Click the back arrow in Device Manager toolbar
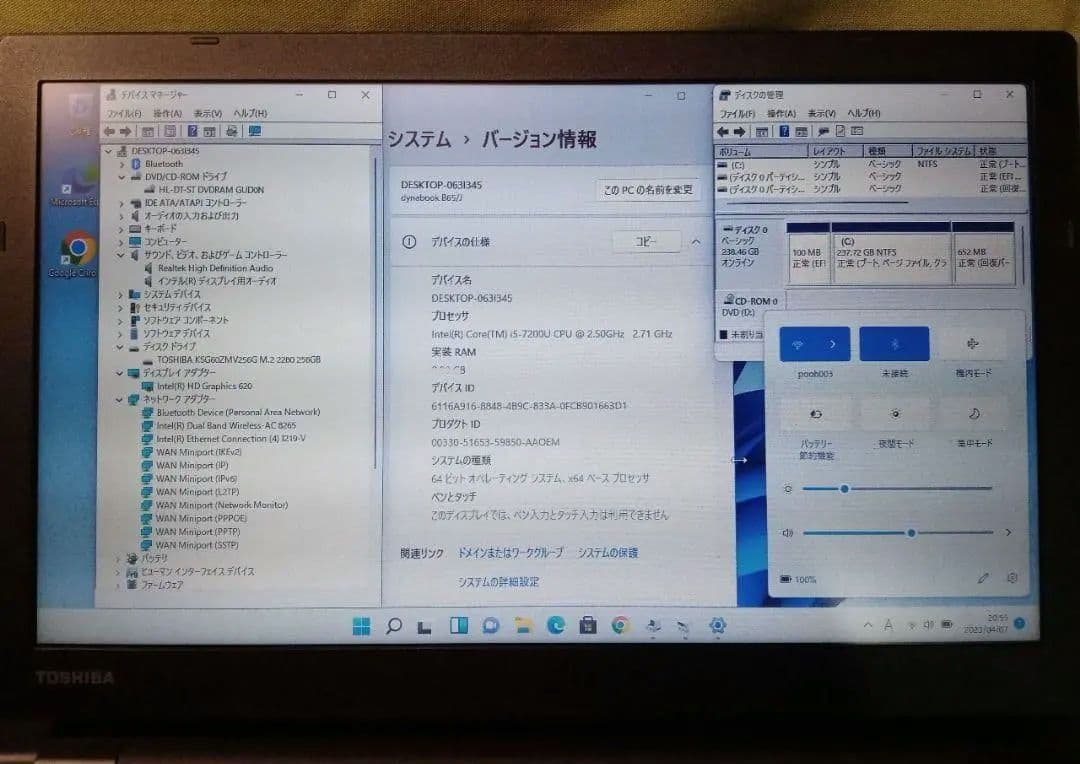Viewport: 1080px width, 764px height. coord(109,131)
